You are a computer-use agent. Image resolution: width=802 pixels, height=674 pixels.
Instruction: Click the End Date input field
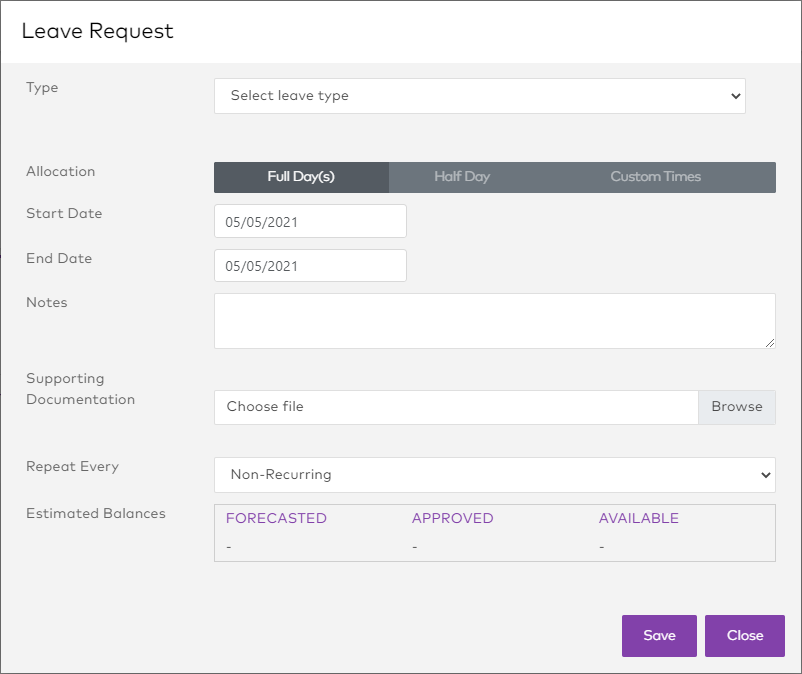point(310,266)
